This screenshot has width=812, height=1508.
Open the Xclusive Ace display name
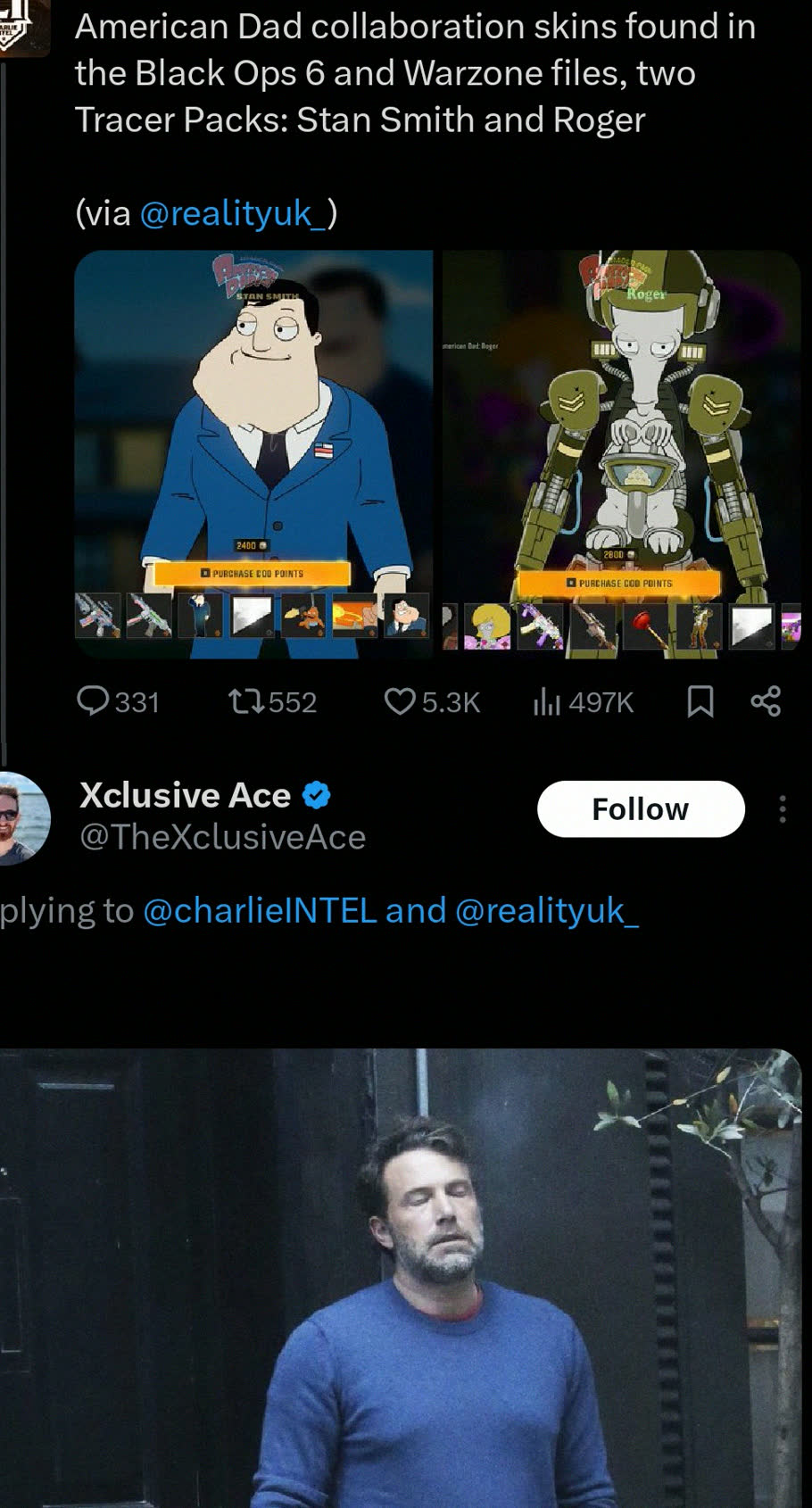tap(185, 794)
